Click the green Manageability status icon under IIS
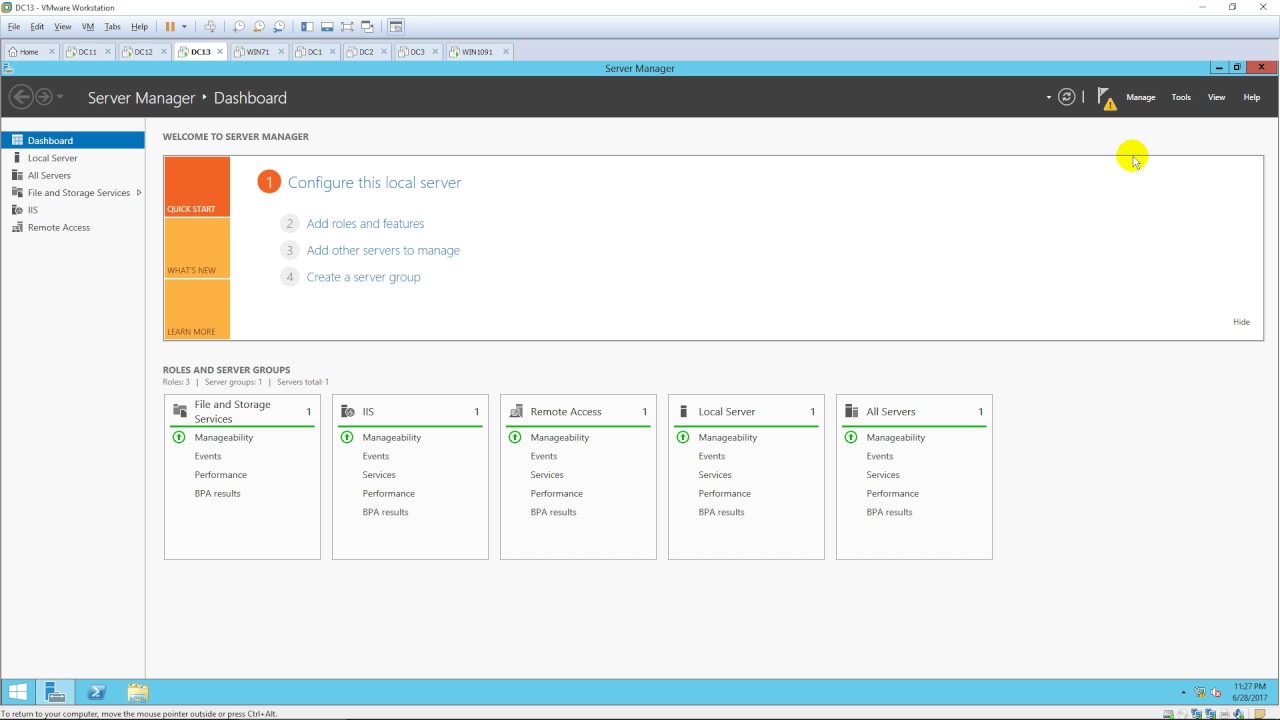 pos(347,437)
